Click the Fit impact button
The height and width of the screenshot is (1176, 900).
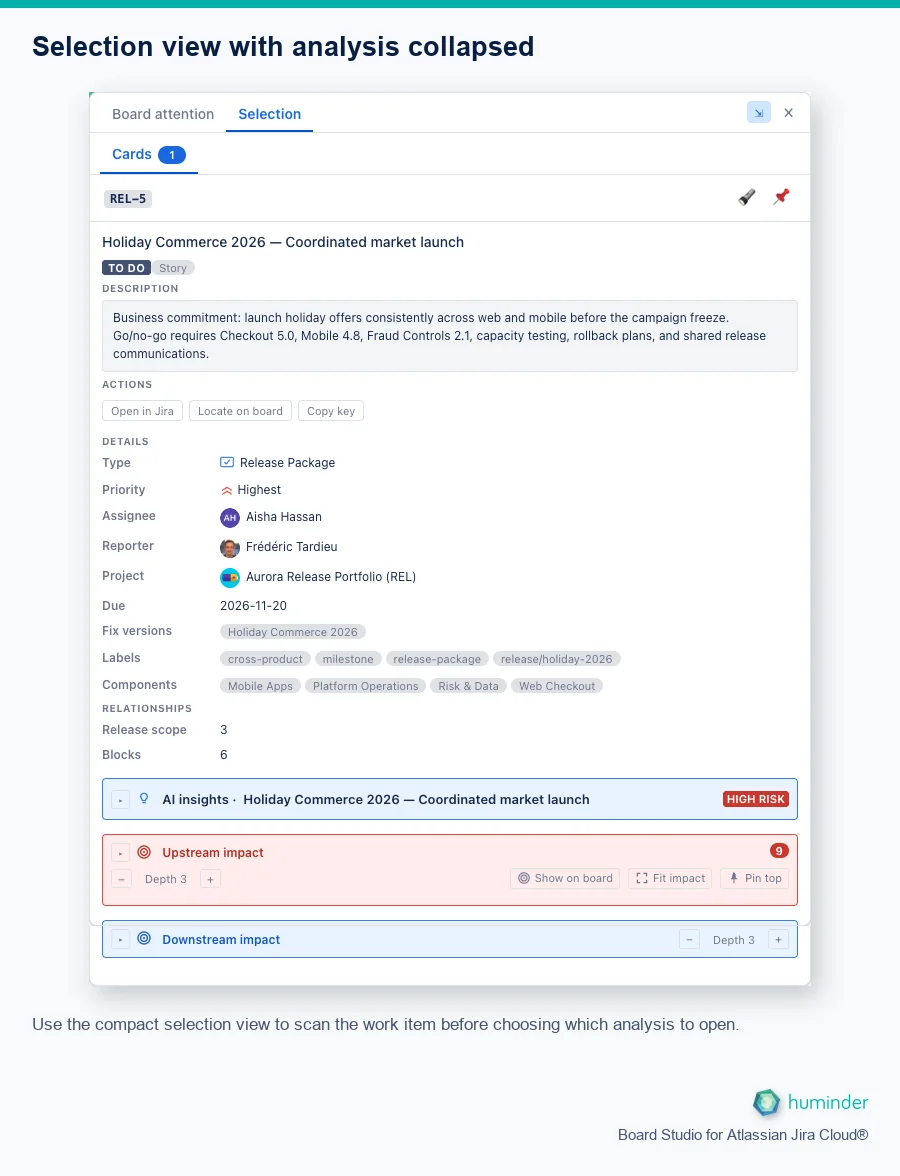click(x=670, y=878)
